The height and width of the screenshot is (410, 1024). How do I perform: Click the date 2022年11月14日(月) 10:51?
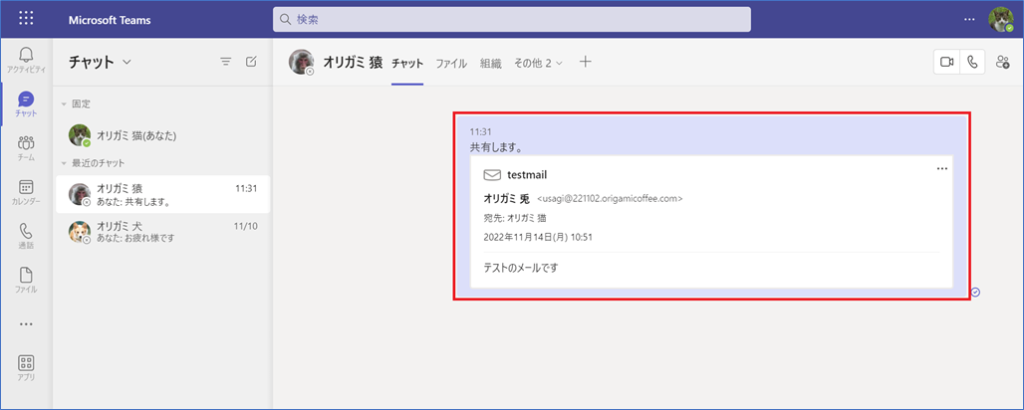coord(537,238)
